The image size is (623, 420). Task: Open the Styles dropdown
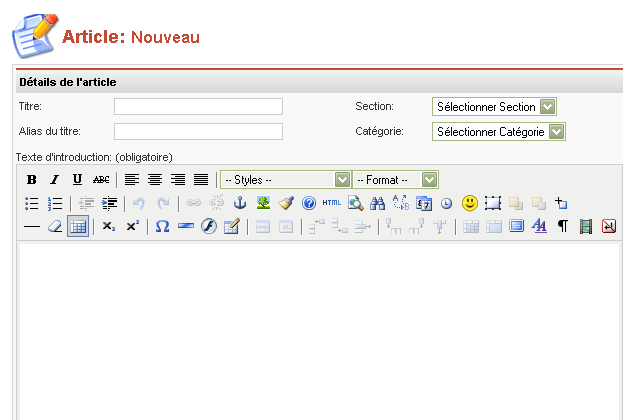285,180
